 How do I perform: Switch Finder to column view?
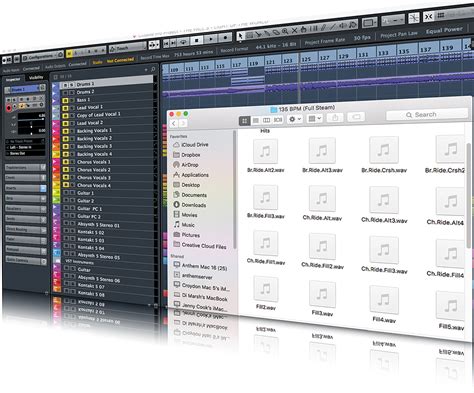point(266,120)
